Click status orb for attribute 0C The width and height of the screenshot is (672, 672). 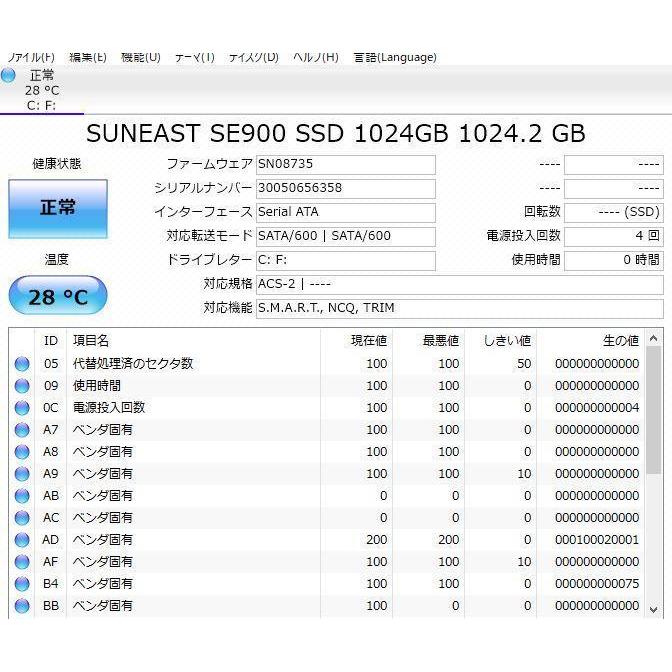[22, 408]
